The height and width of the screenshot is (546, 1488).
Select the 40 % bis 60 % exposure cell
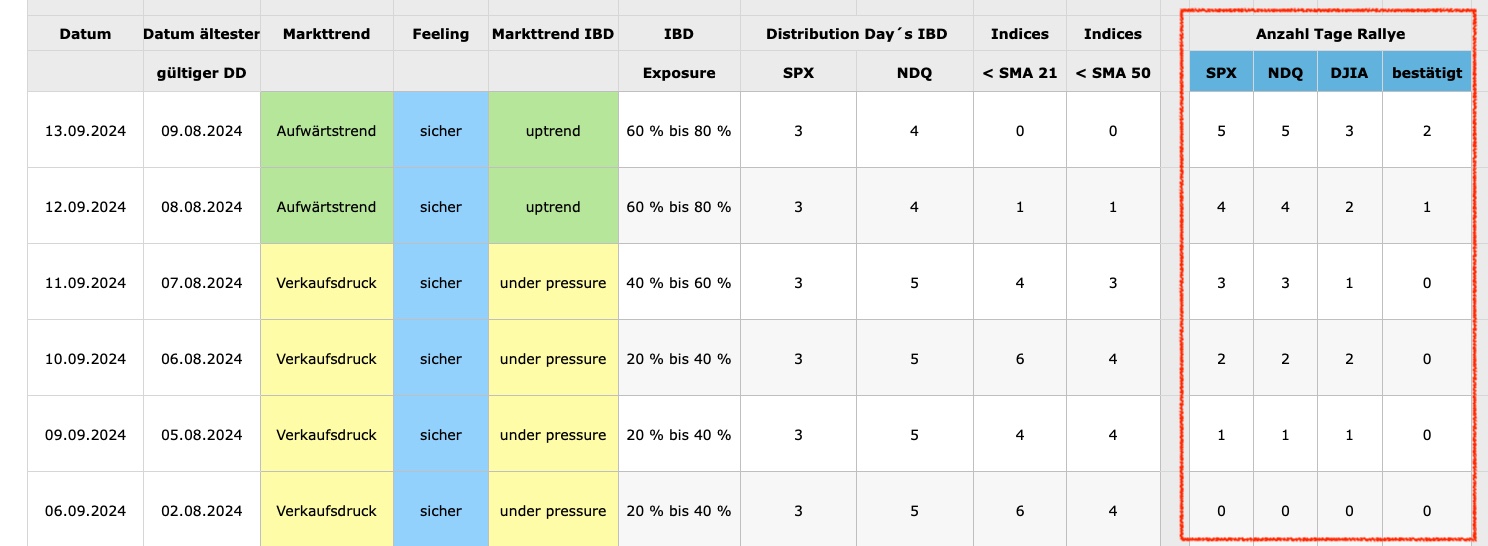pyautogui.click(x=678, y=283)
